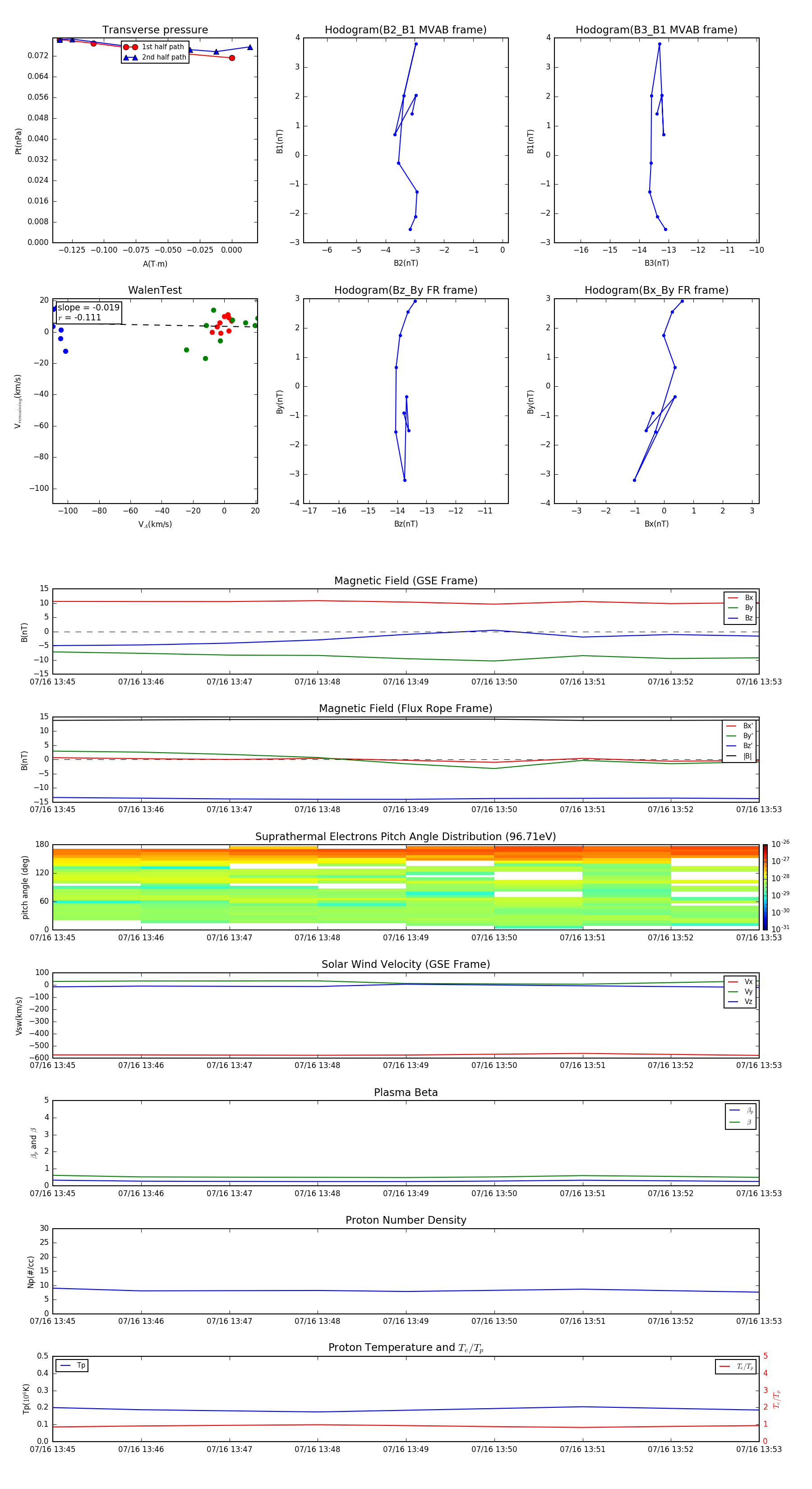Click the 'r = -0.111' annotation
This screenshot has height=1489, width=812.
[x=80, y=317]
